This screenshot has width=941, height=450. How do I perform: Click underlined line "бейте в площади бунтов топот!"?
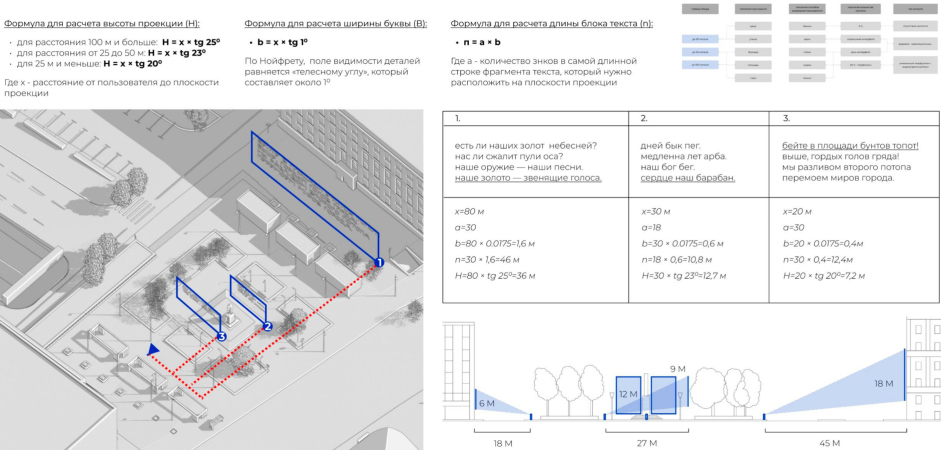click(850, 145)
